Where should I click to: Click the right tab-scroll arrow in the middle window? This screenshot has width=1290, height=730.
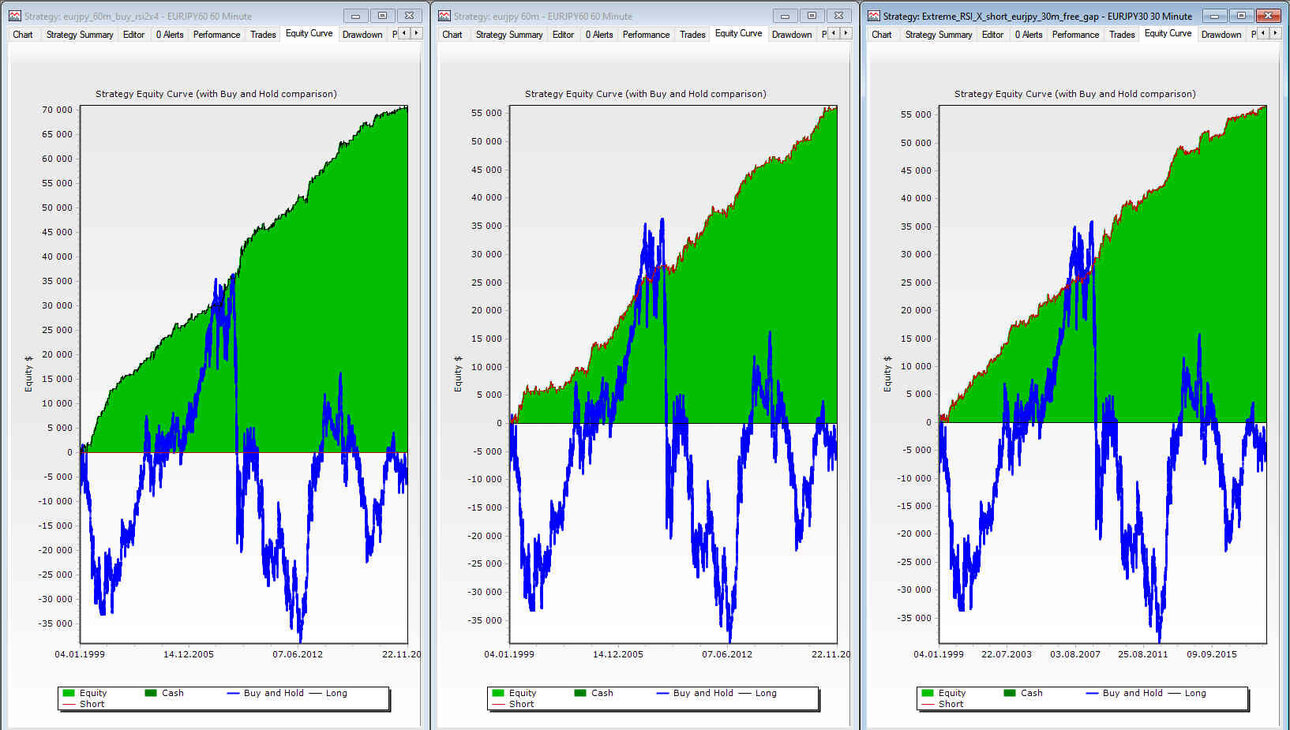point(846,34)
